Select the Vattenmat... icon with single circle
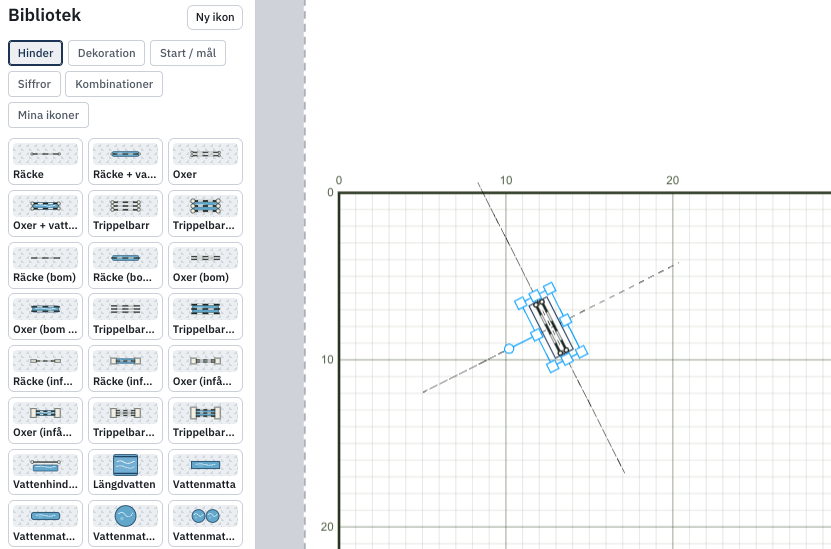831x549 pixels. [126, 524]
